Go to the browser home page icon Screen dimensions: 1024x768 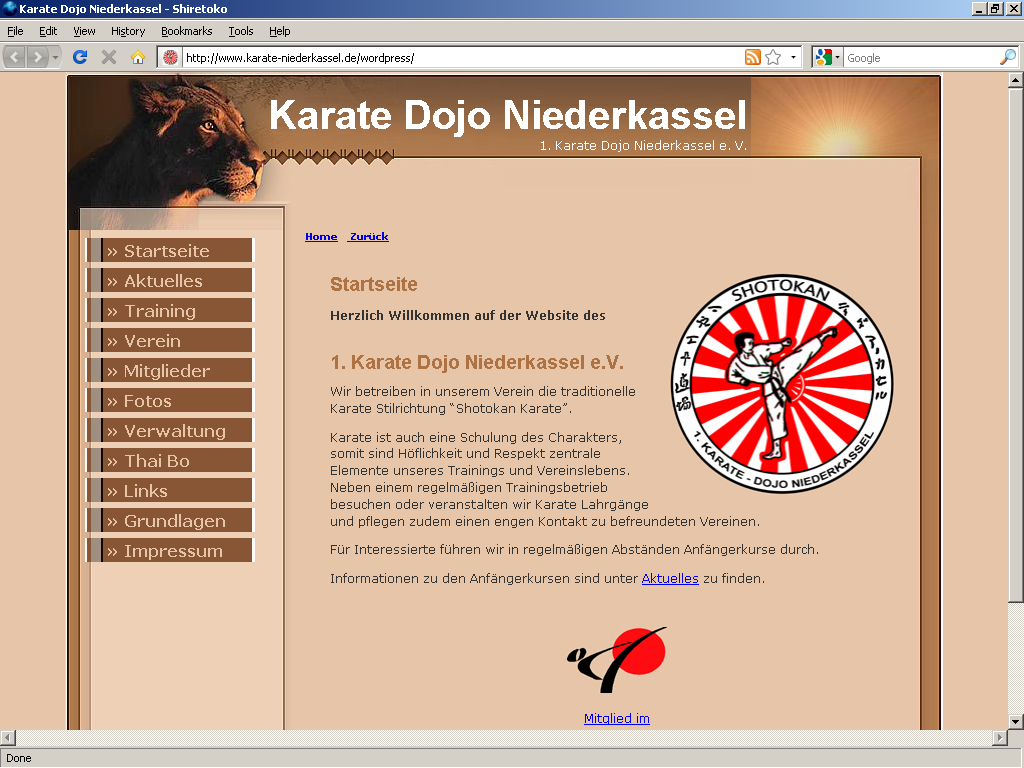138,57
